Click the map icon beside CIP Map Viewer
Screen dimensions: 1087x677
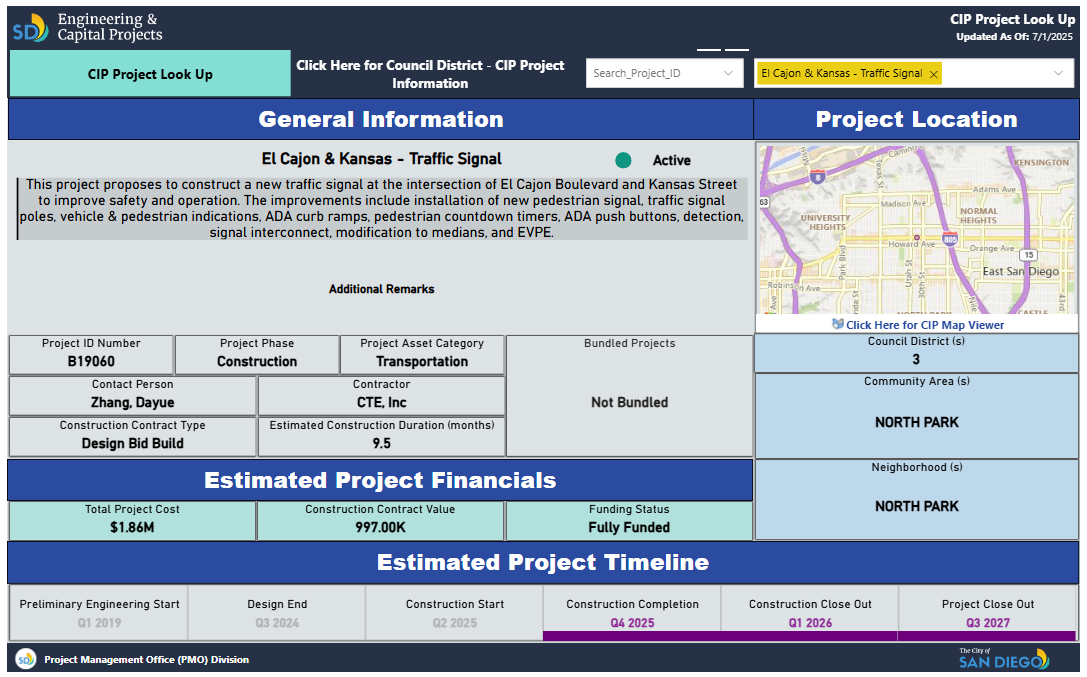tap(838, 324)
